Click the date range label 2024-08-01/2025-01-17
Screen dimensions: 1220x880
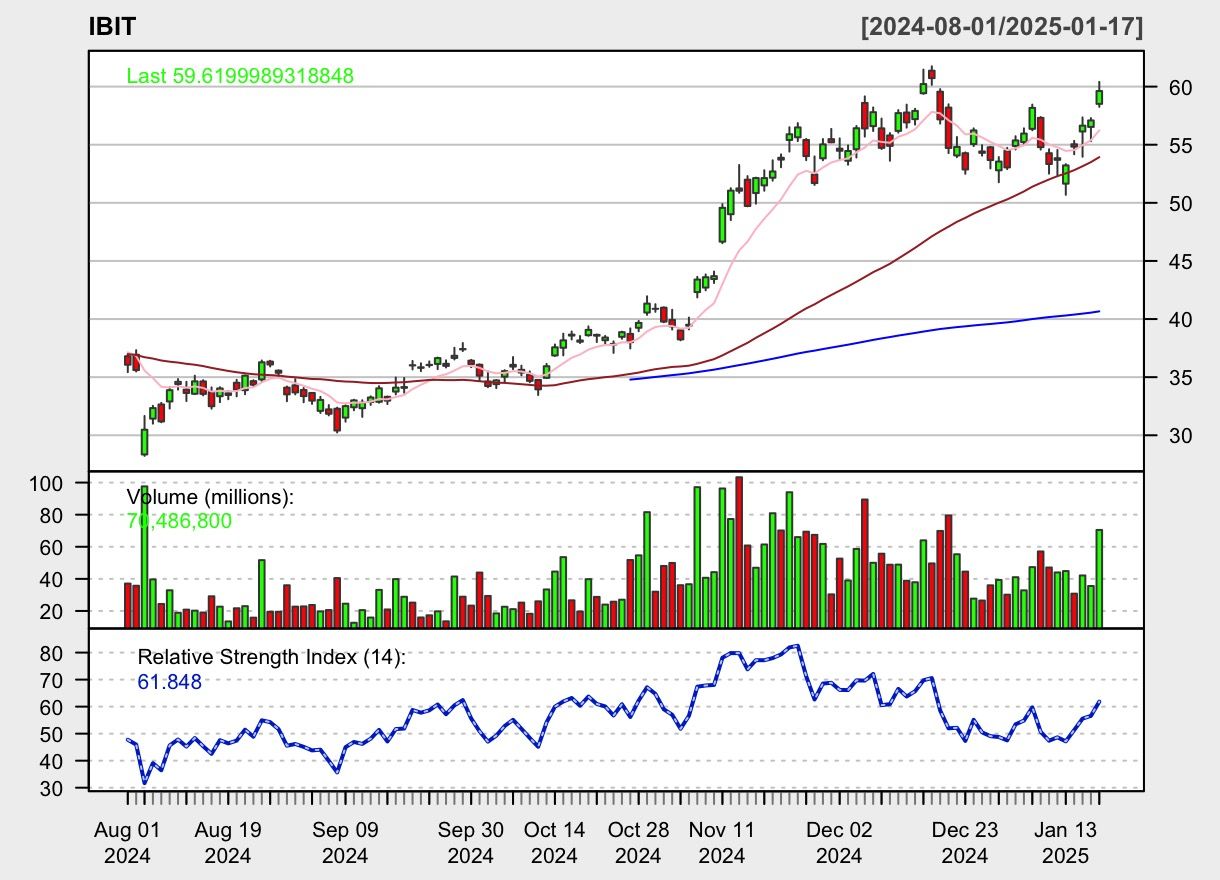1002,27
